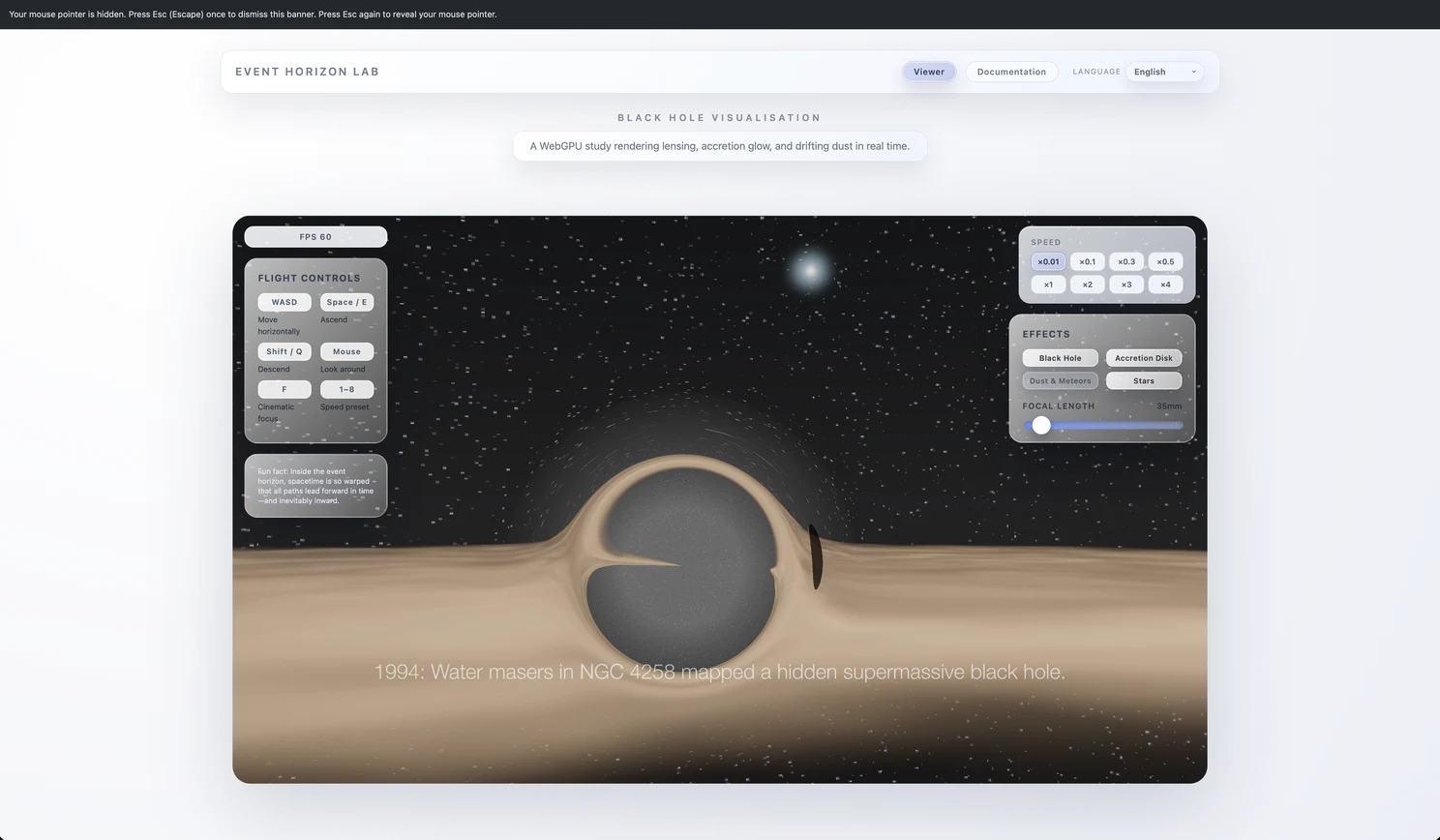Set speed to ×1
Screen dimensions: 1440x840
[x=1048, y=285]
